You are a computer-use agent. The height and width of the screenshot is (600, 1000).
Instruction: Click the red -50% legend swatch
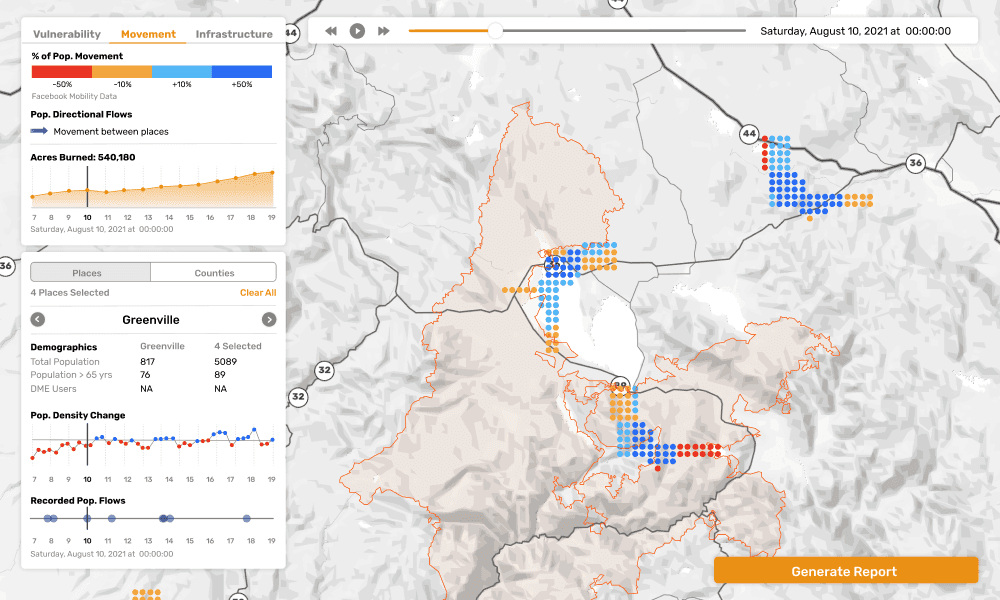(62, 71)
